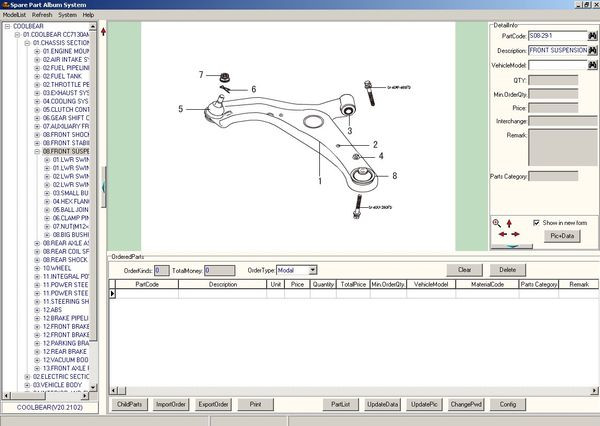
Task: Click the red up arrow beside the magnifier
Action: point(508,222)
